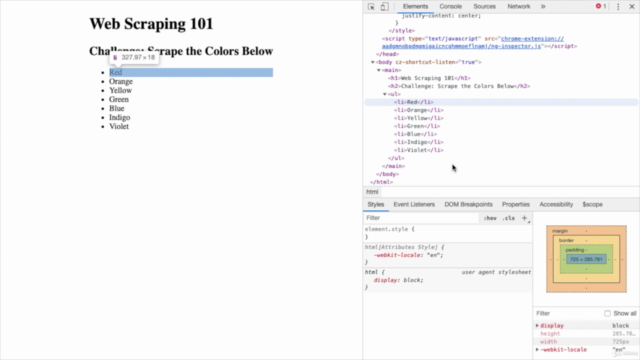Click the width computed property row
Screen dimensions: 640x360
tap(586, 342)
